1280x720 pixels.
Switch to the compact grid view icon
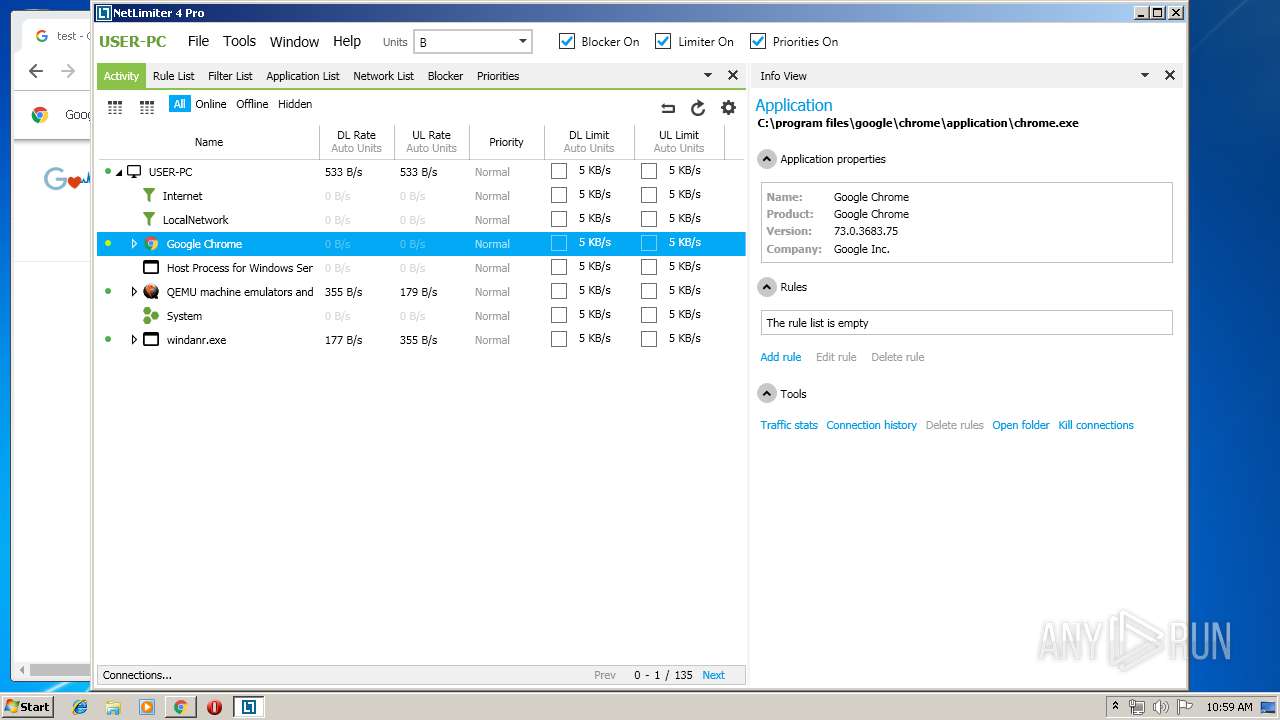[147, 107]
